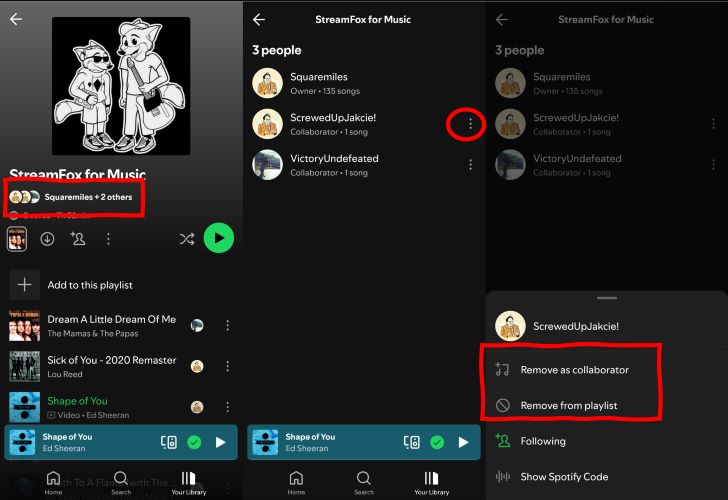Open the small preview thumbnail by download
The width and height of the screenshot is (728, 500).
point(17,239)
